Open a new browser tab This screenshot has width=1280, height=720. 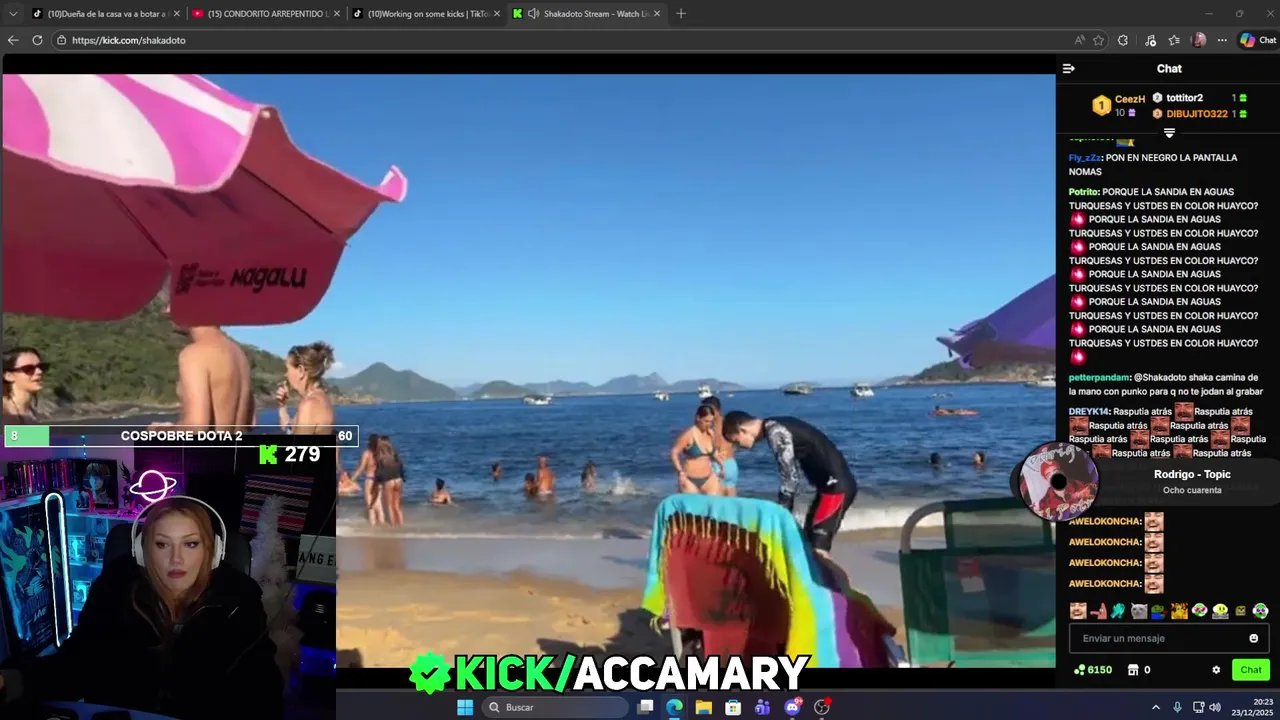click(681, 14)
